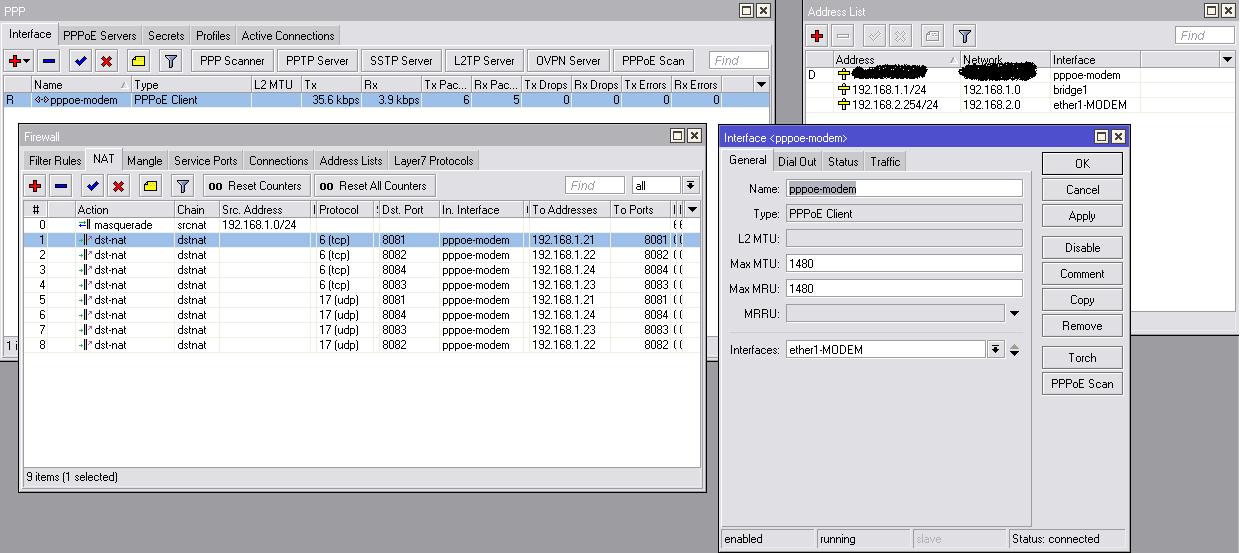The width and height of the screenshot is (1240, 553).
Task: Click the filter funnel icon in PPP window
Action: 171,61
